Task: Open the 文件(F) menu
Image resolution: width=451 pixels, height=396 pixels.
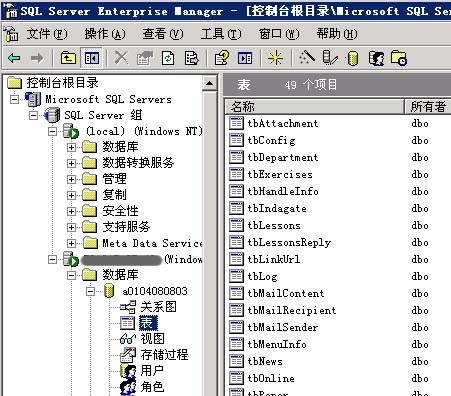Action: coord(47,34)
